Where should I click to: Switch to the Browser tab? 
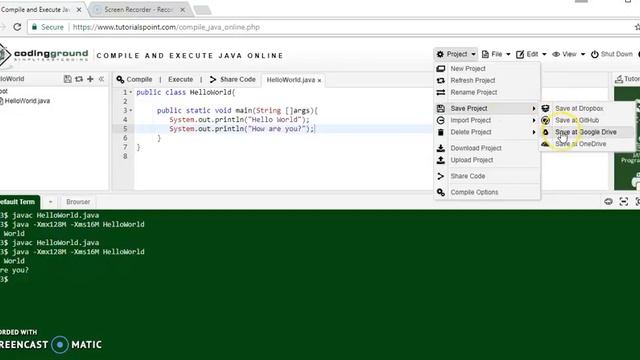tap(78, 202)
